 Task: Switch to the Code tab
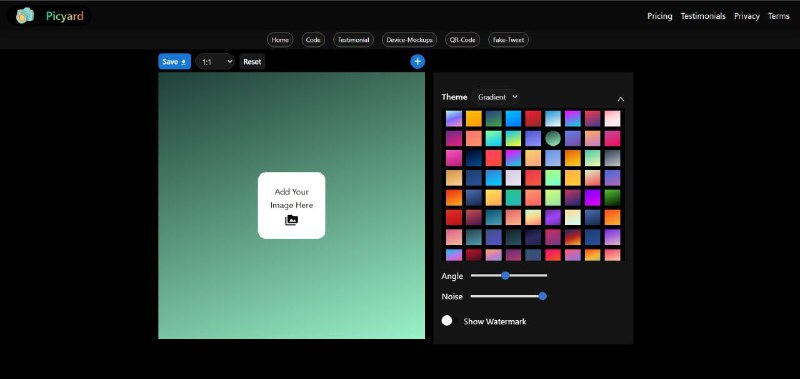click(313, 40)
